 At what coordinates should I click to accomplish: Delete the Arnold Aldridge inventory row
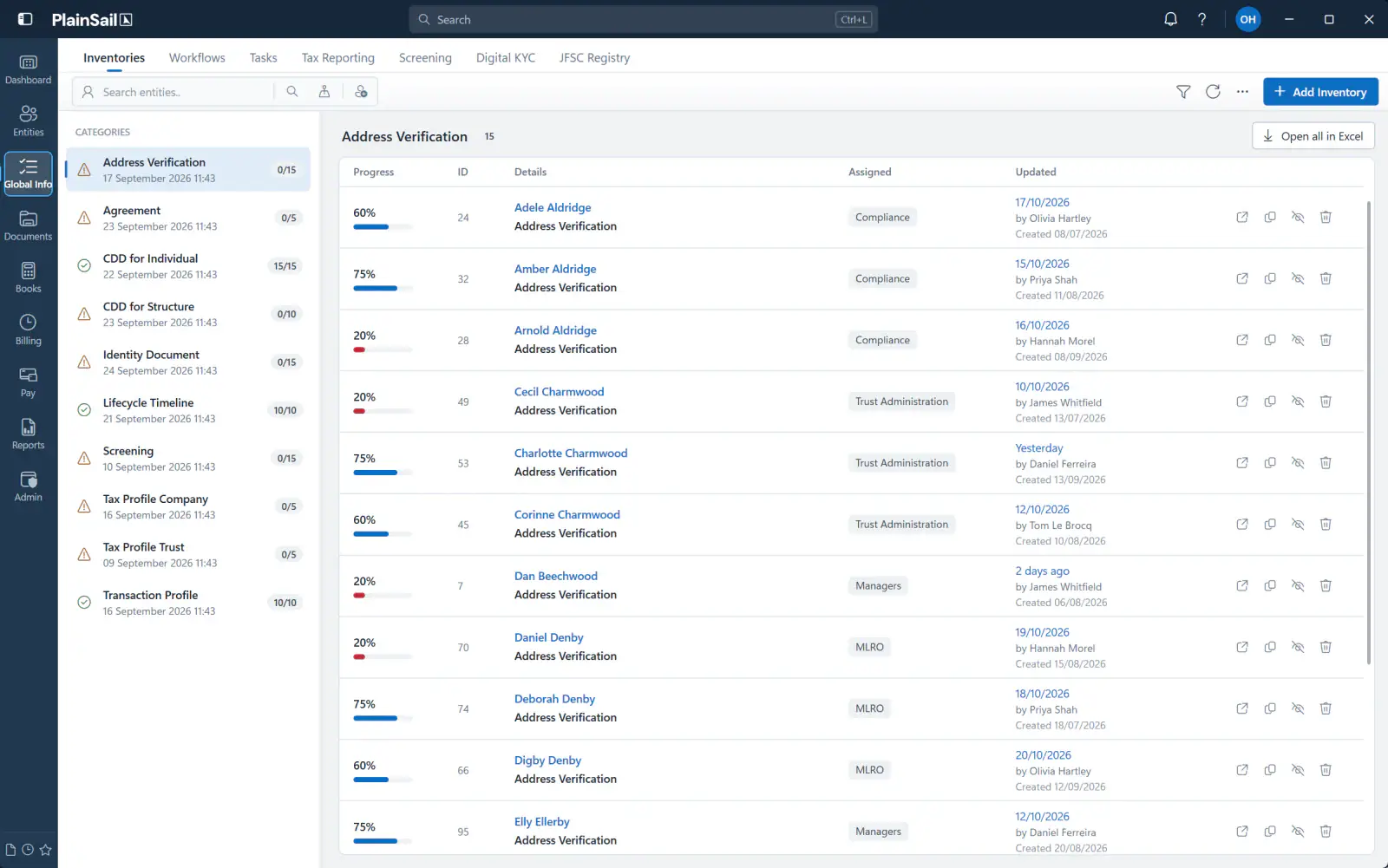1326,341
